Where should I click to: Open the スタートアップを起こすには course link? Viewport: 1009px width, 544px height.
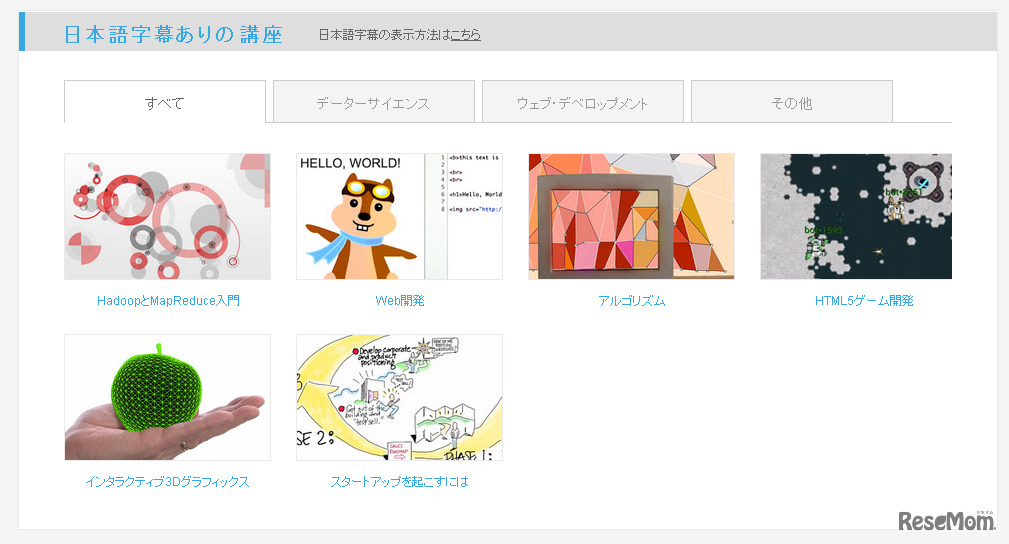tap(400, 482)
